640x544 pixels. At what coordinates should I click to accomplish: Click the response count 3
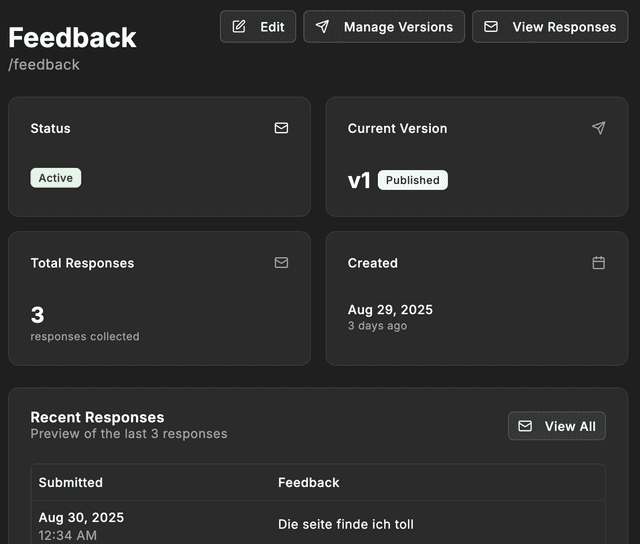[x=38, y=315]
